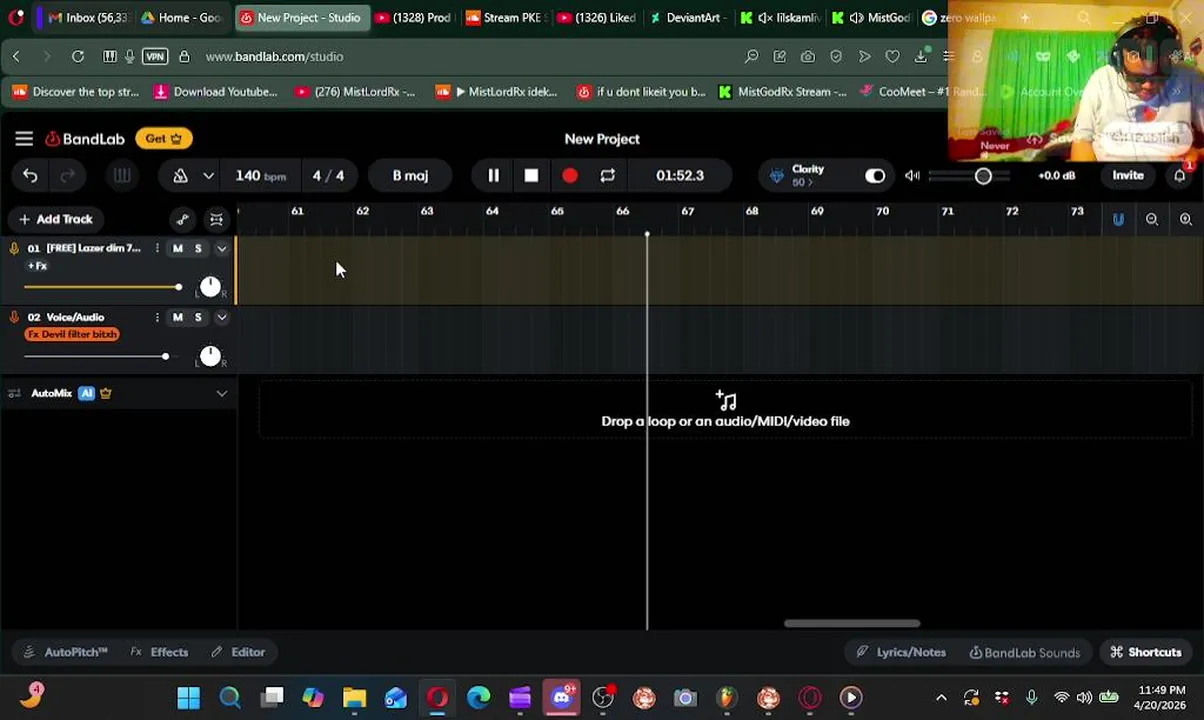
Task: Toggle cycle loop mode
Action: tap(607, 176)
